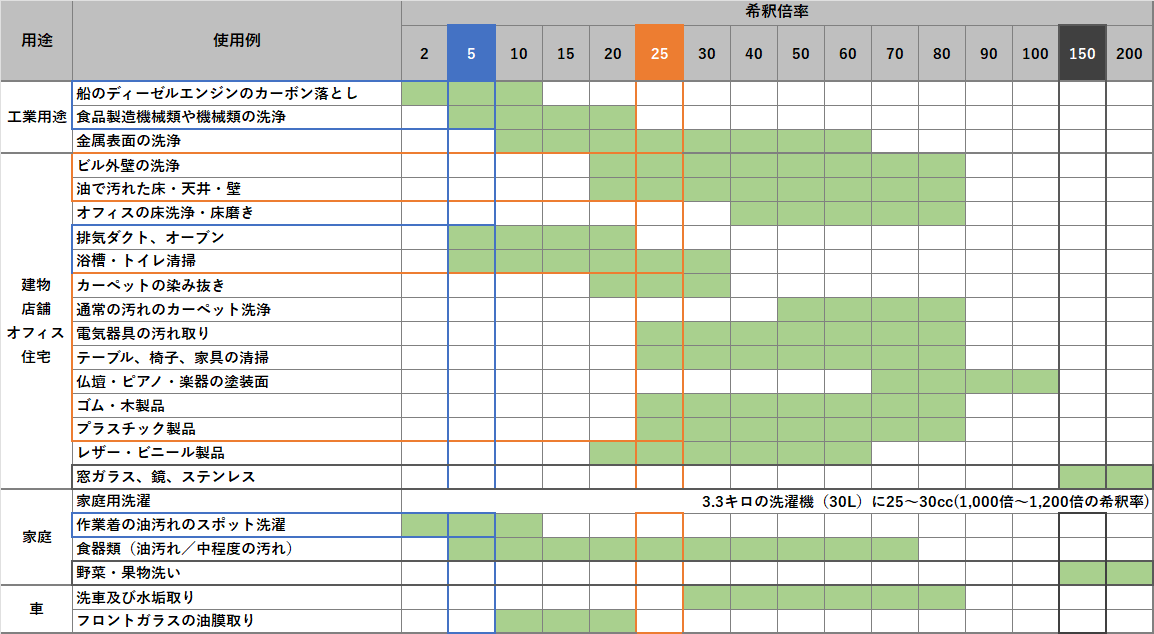Click the 野菜・果物洗い row label
This screenshot has width=1154, height=634.
[129, 573]
